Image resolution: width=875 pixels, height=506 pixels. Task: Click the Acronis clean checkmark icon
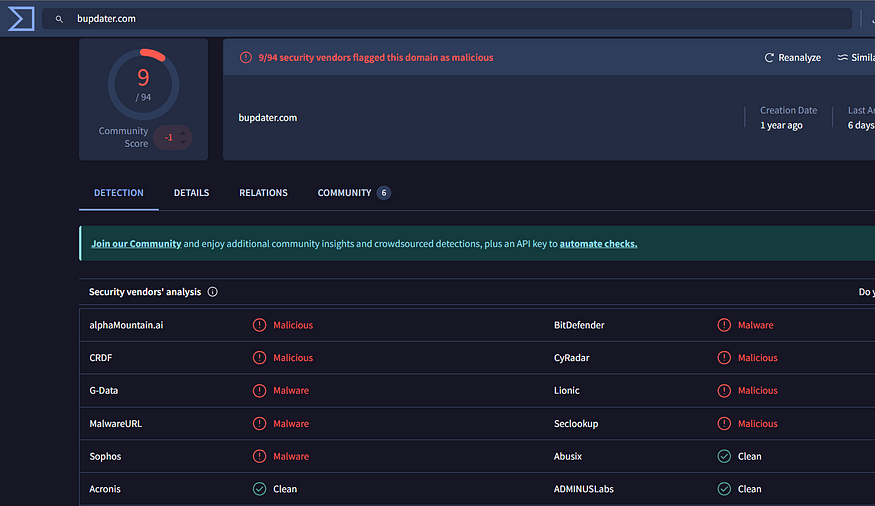[259, 489]
